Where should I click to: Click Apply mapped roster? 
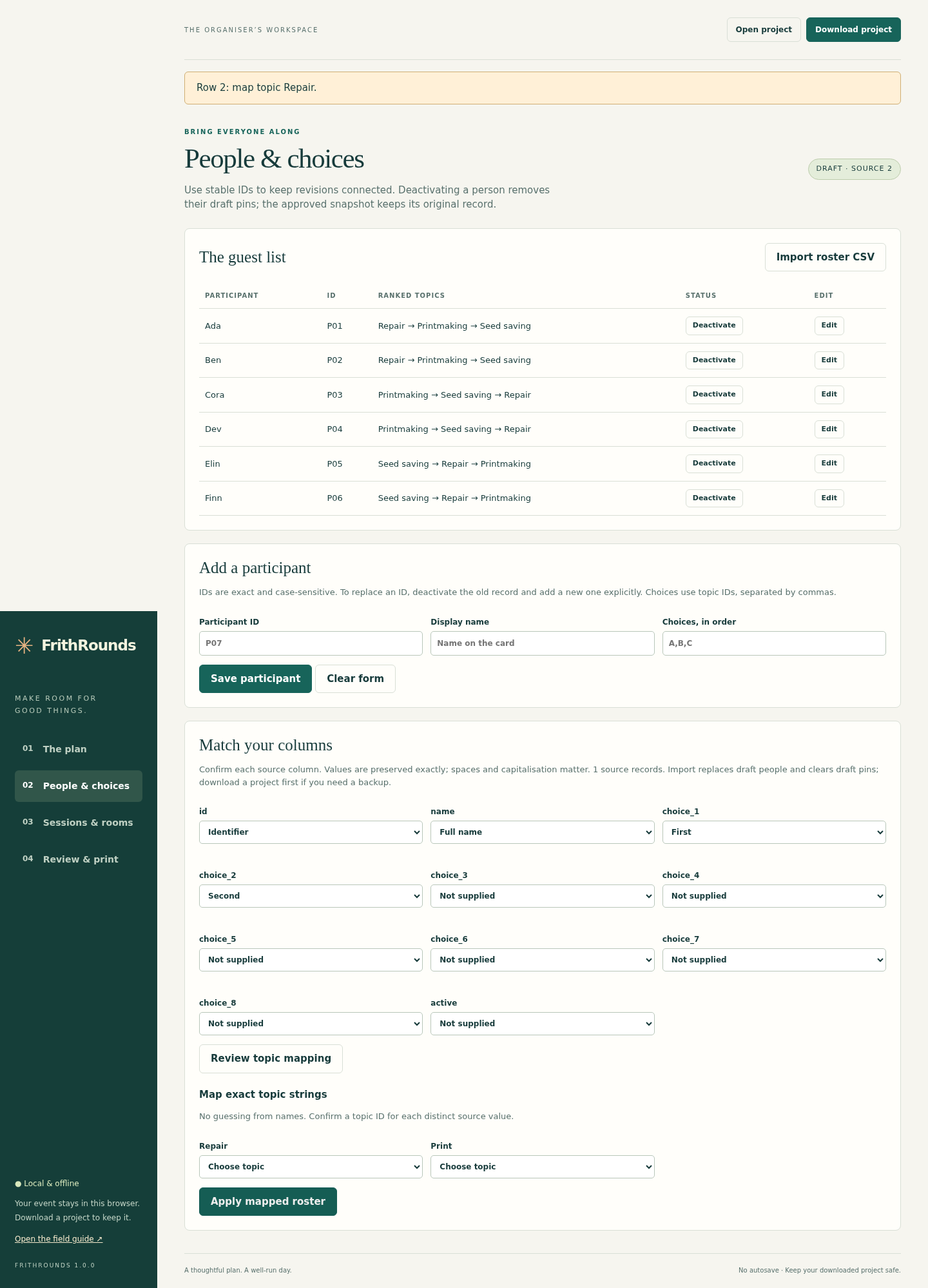click(x=267, y=1202)
